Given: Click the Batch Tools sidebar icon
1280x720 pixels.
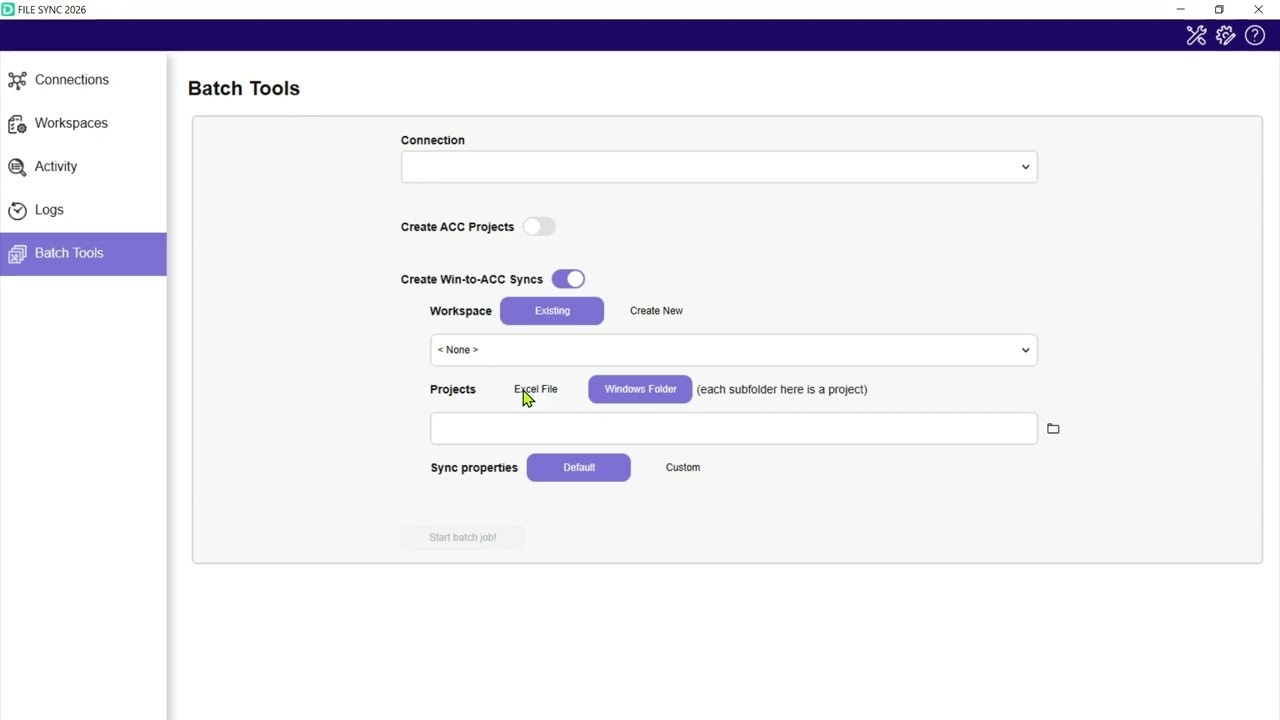Looking at the screenshot, I should [x=17, y=254].
